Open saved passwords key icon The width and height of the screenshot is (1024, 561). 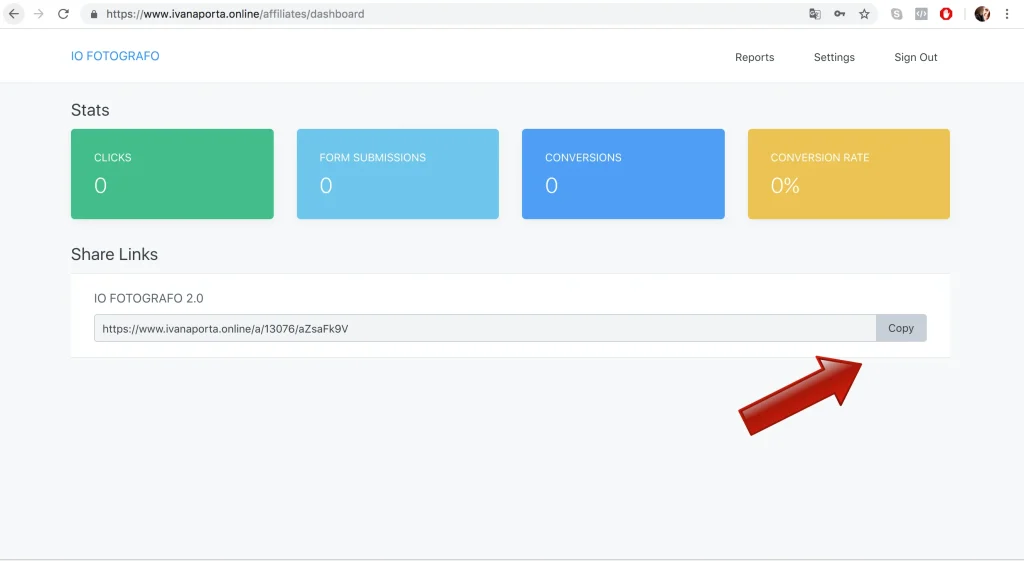click(839, 14)
